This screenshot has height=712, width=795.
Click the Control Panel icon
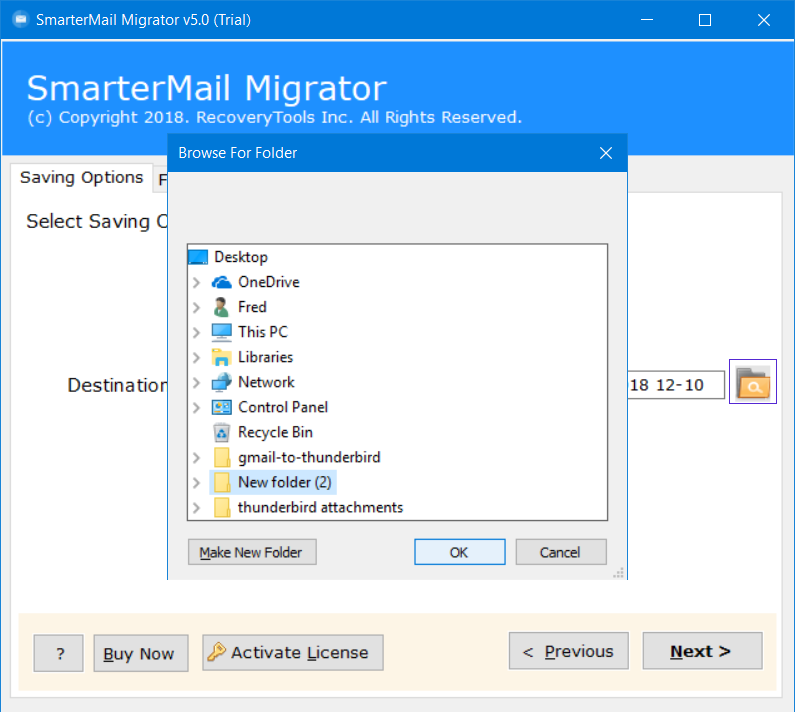coord(222,407)
